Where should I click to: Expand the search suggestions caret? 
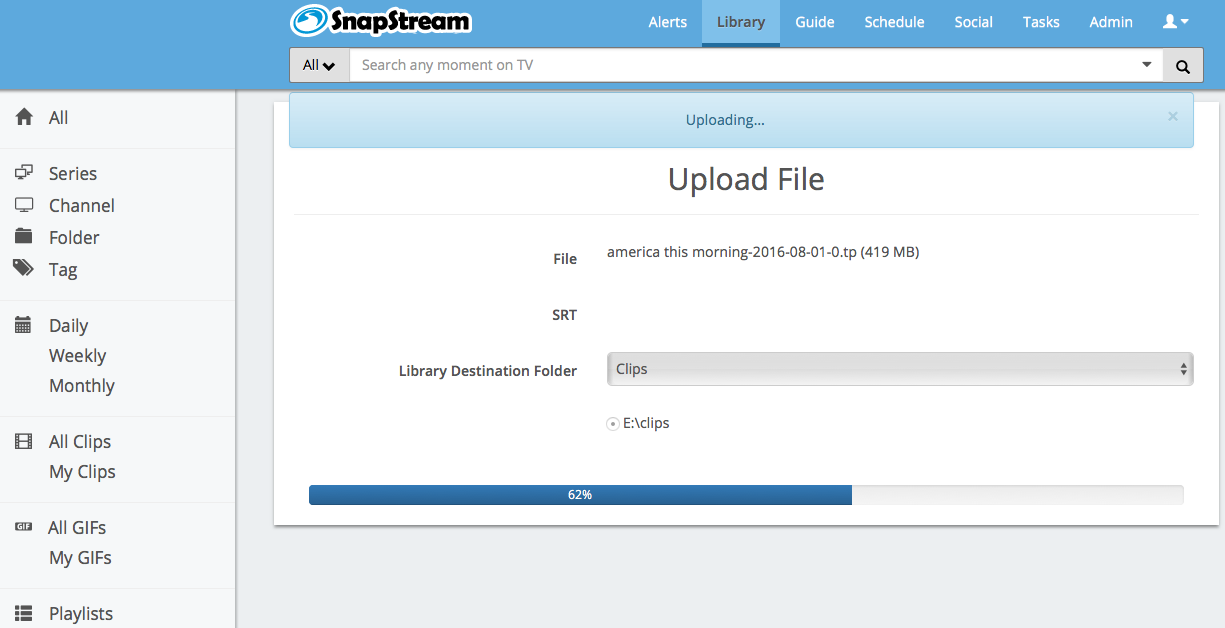[x=1147, y=65]
